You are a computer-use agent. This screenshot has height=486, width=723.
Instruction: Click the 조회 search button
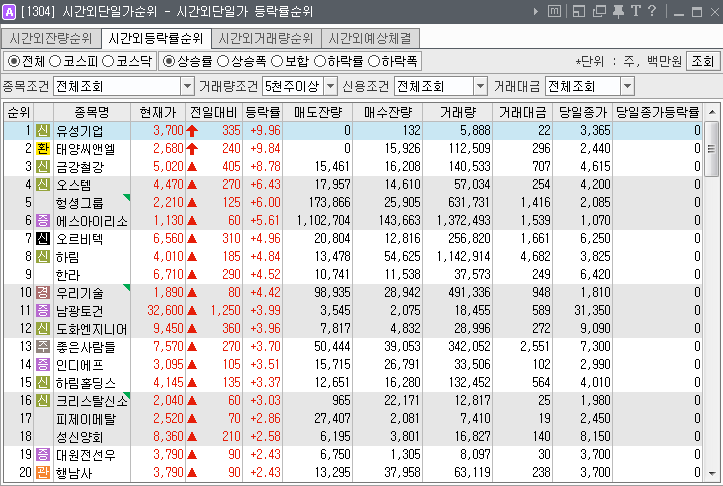(702, 61)
